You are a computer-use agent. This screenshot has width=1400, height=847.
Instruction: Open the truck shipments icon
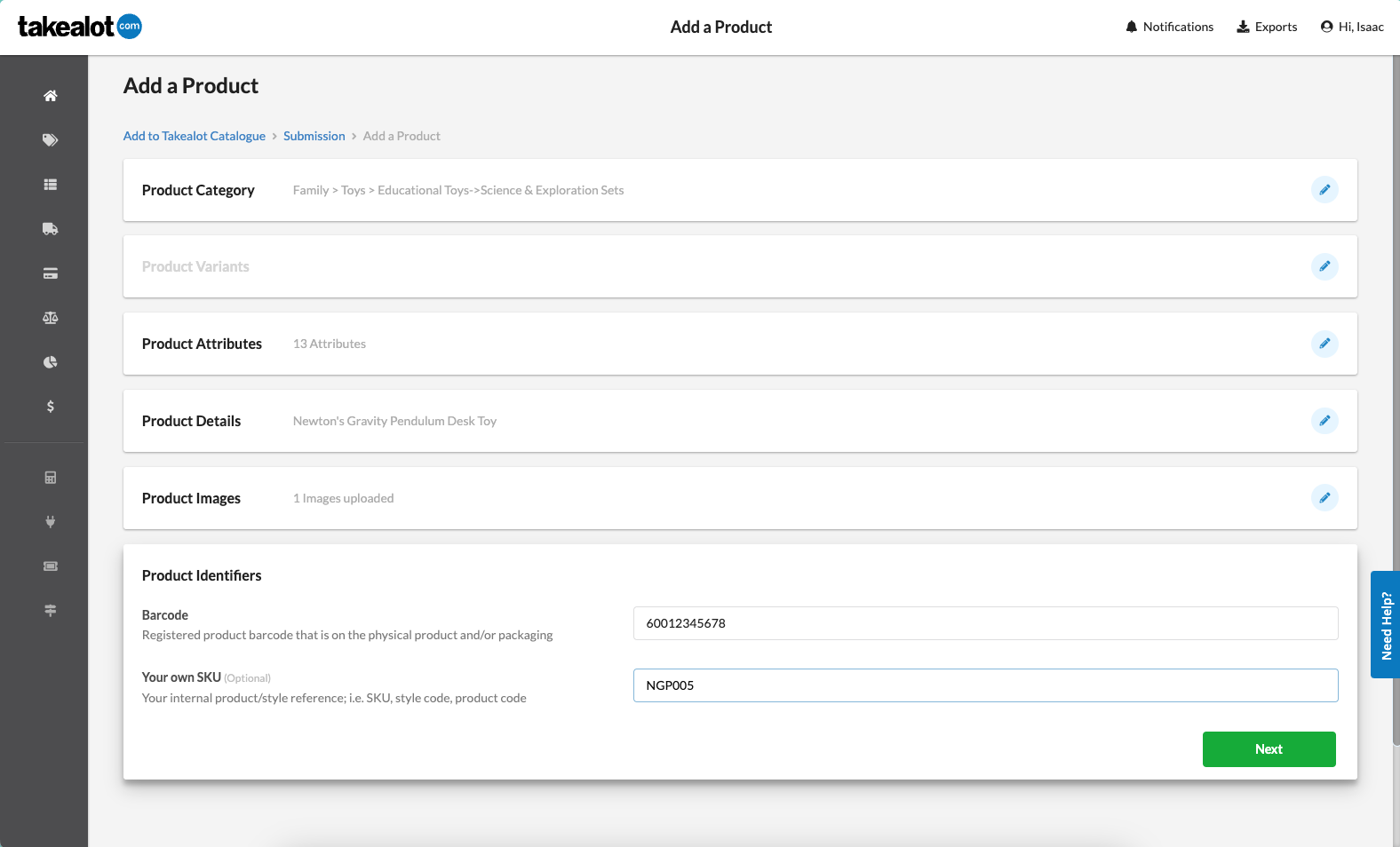pyautogui.click(x=51, y=229)
